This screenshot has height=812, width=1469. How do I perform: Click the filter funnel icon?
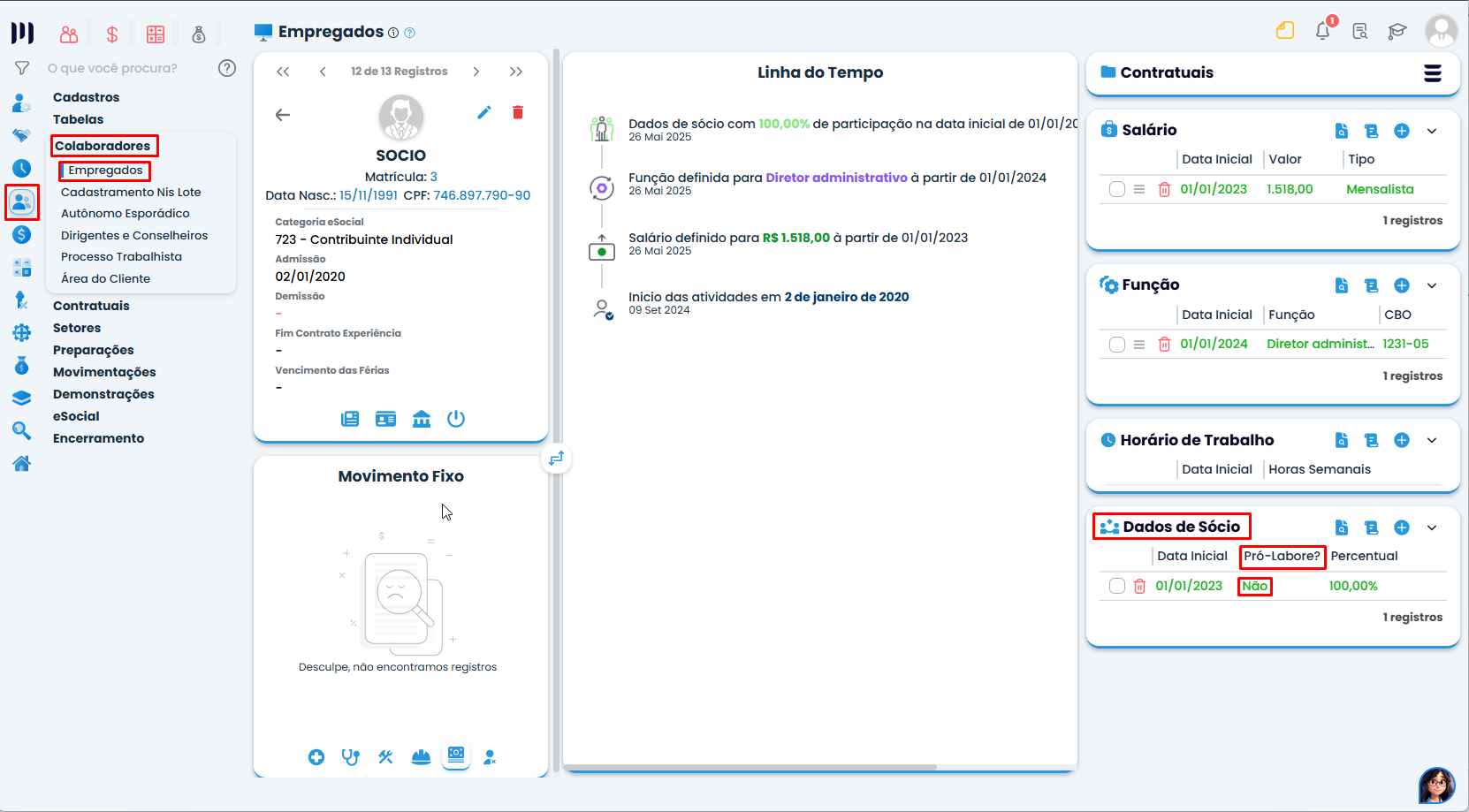tap(22, 68)
